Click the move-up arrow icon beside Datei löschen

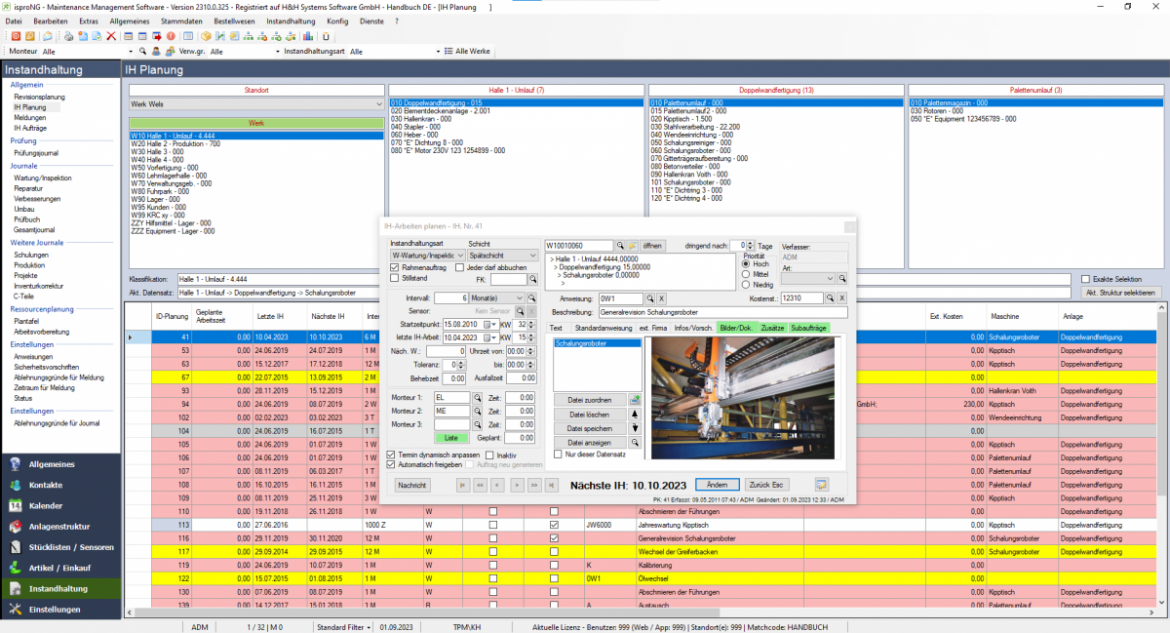click(634, 414)
